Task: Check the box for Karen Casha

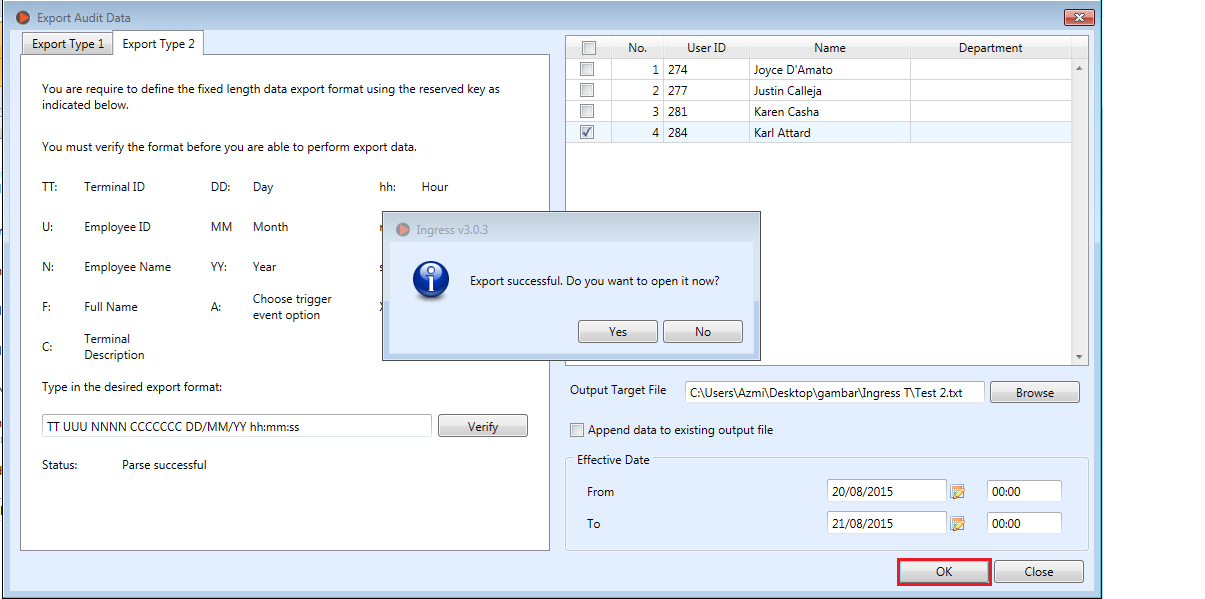Action: [587, 111]
